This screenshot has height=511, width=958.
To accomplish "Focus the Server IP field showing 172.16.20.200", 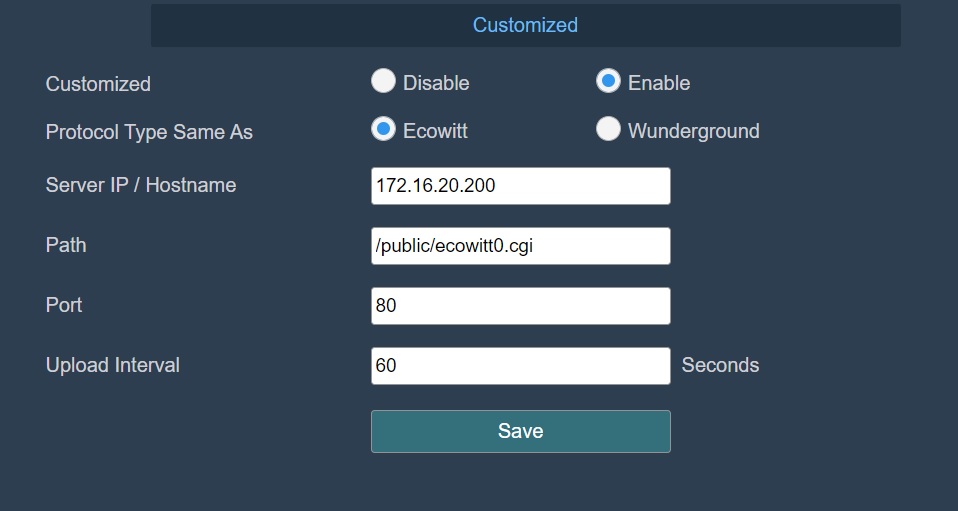I will 520,186.
